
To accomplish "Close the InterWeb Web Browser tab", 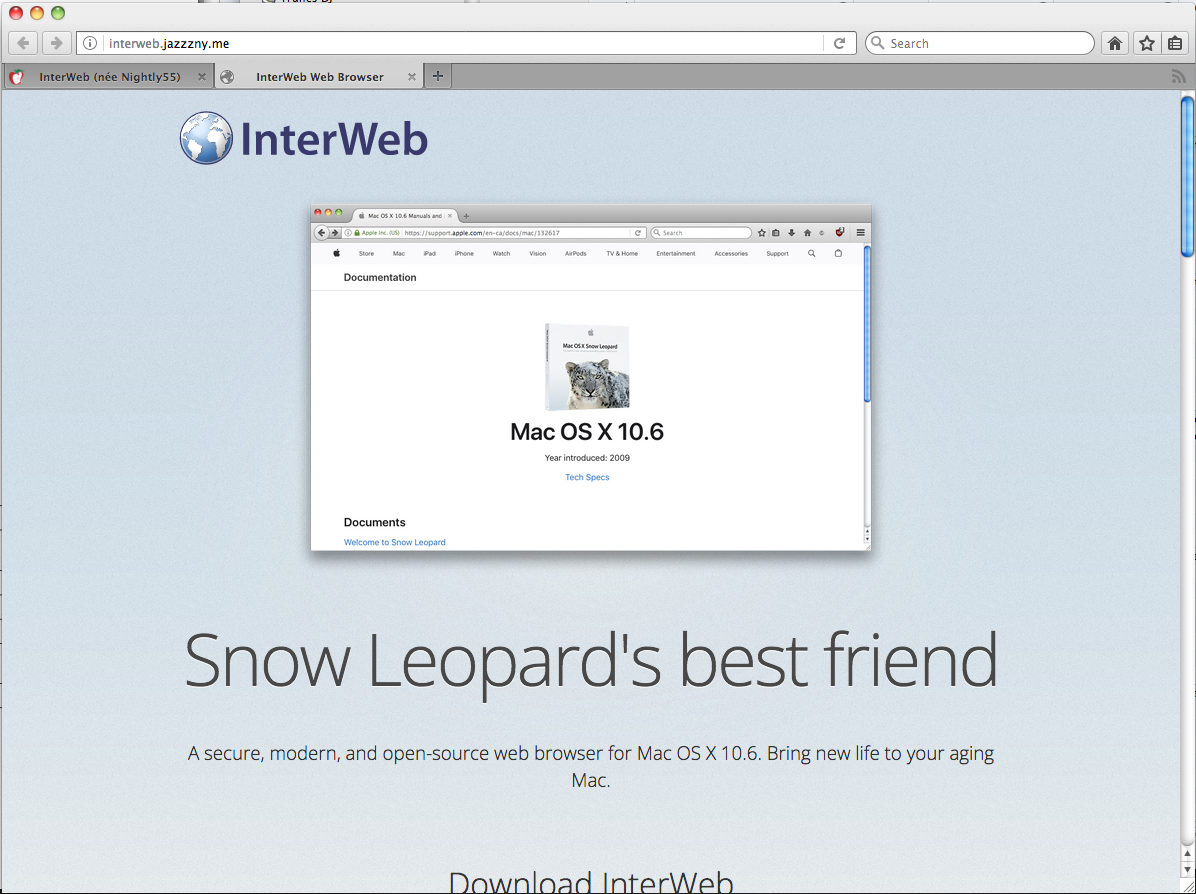I will tap(411, 76).
